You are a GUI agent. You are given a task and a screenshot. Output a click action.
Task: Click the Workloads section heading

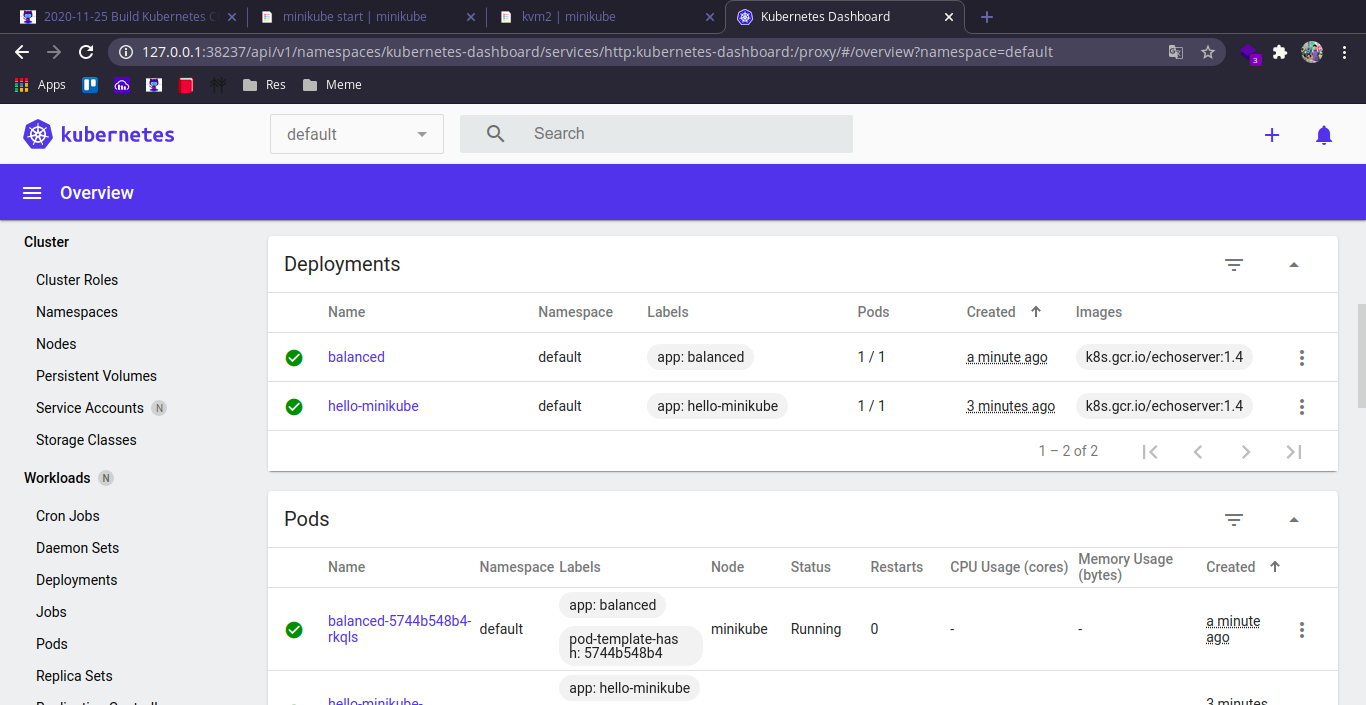click(x=57, y=478)
